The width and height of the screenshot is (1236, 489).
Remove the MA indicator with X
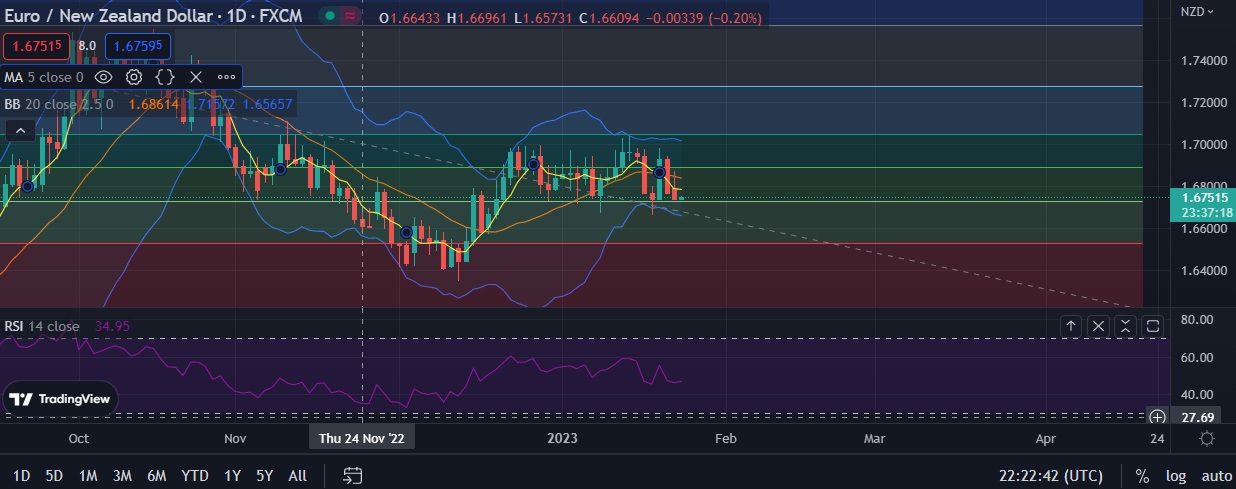tap(196, 77)
